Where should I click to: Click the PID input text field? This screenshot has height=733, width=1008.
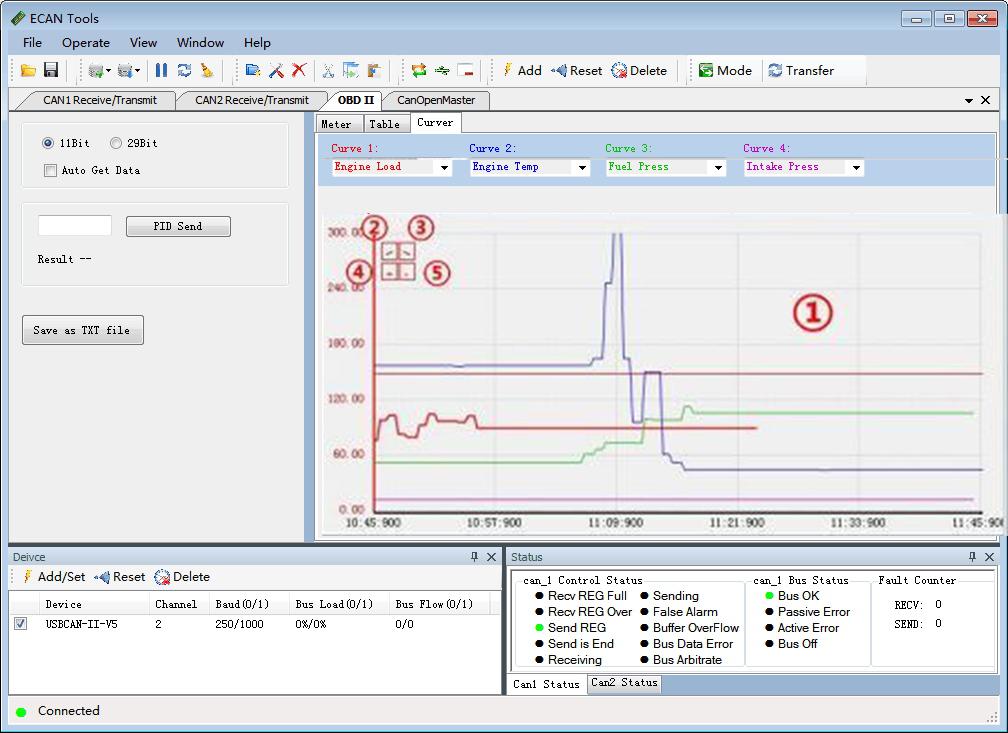click(x=75, y=226)
